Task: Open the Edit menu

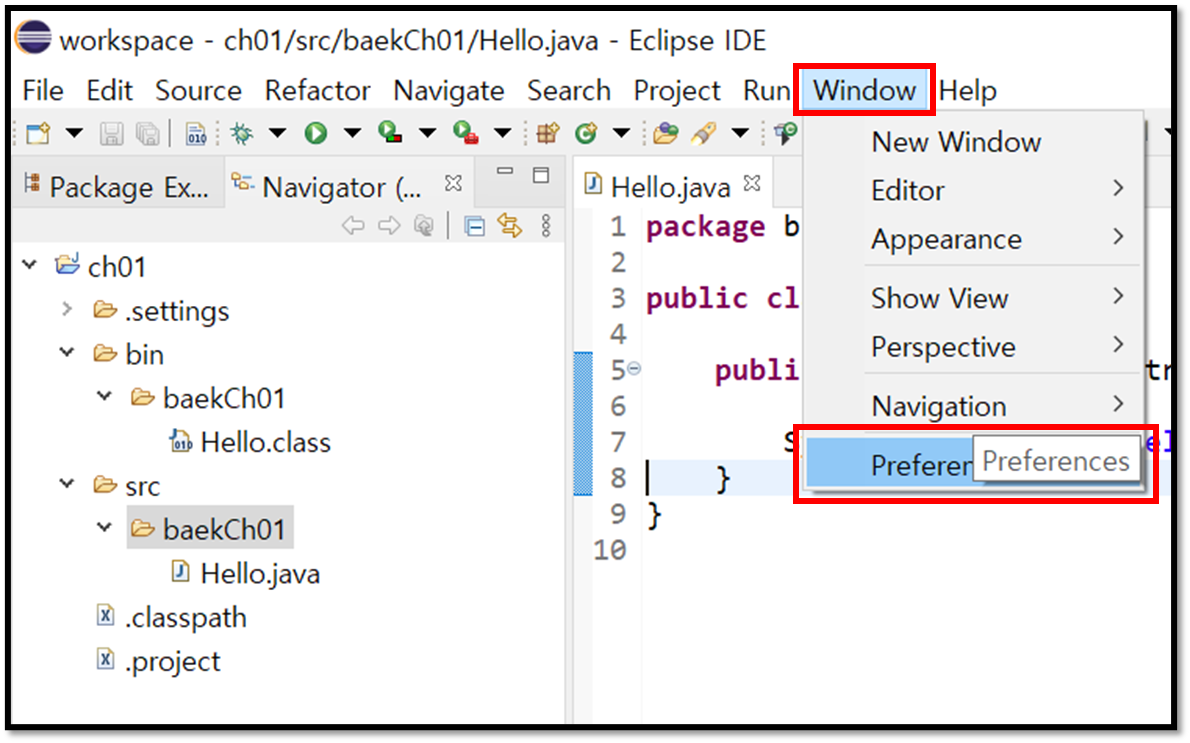Action: (109, 90)
